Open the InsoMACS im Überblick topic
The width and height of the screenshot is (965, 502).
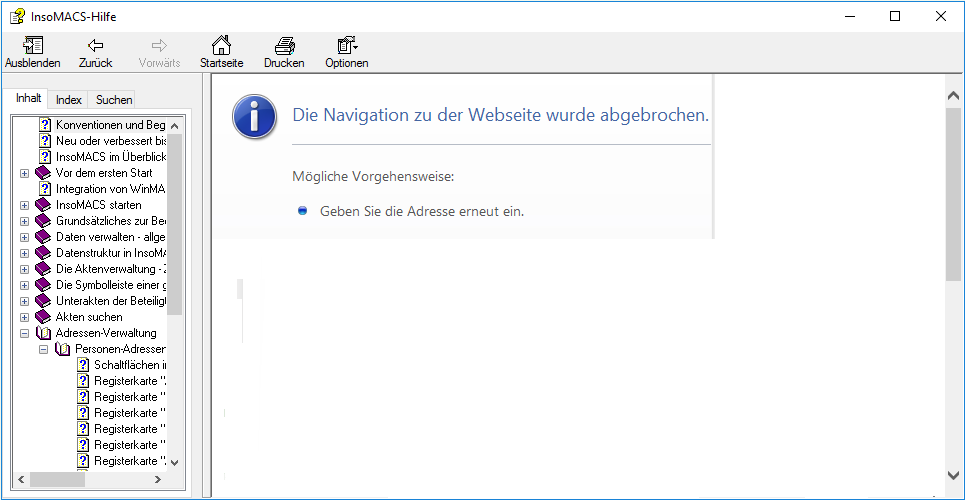click(x=111, y=157)
